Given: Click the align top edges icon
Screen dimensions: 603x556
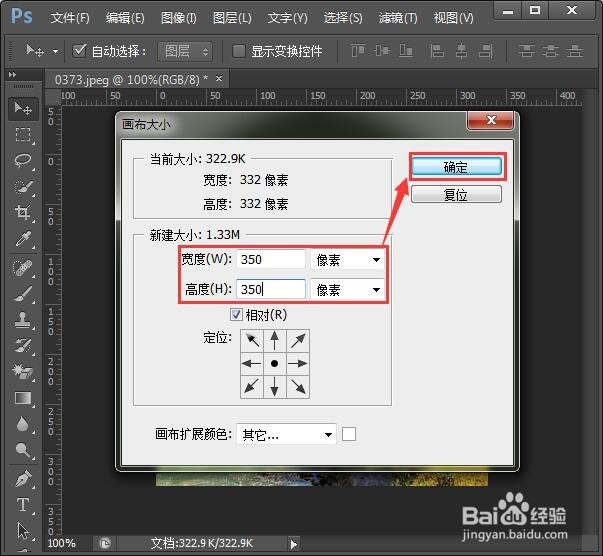Looking at the screenshot, I should point(358,50).
